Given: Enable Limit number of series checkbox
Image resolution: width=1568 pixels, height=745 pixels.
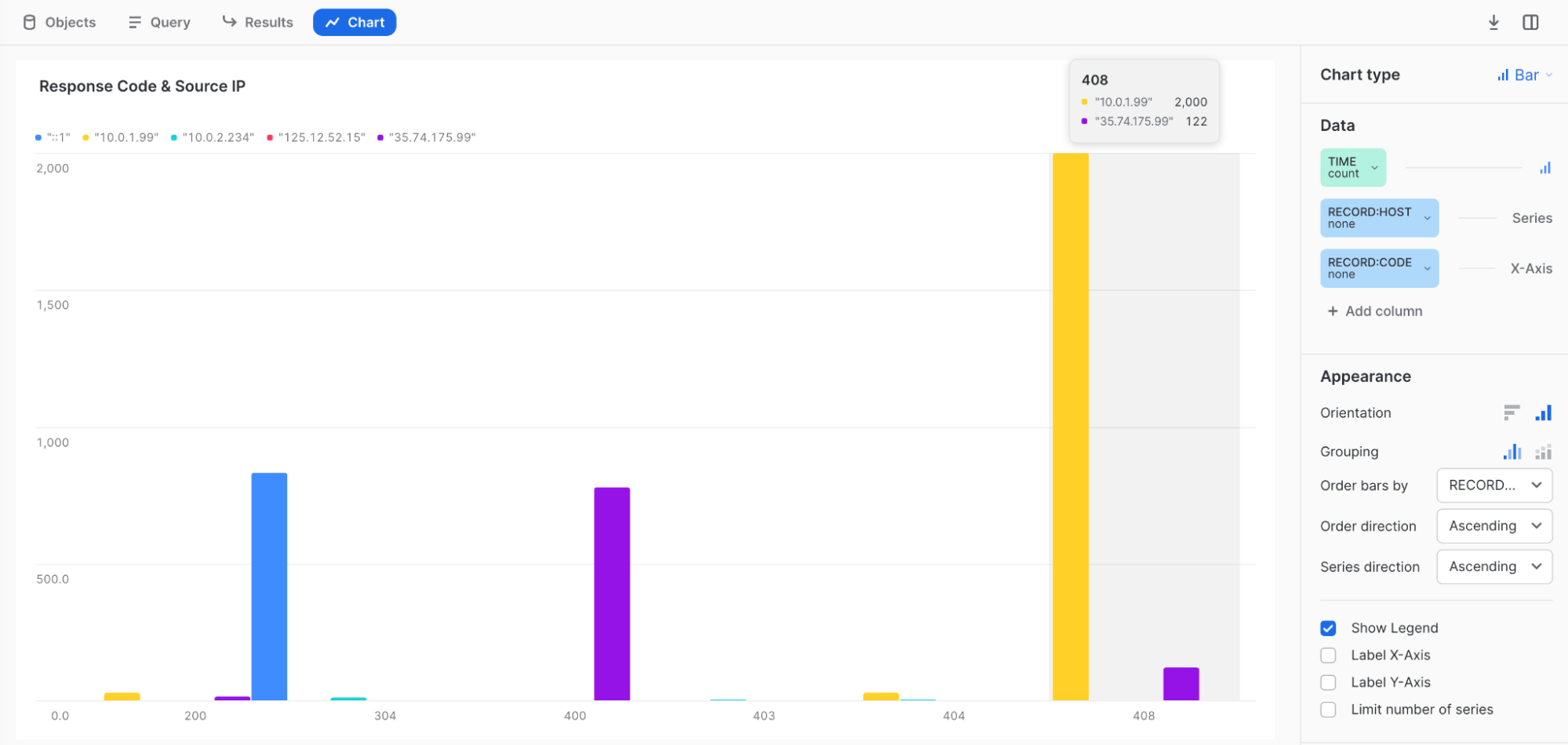Looking at the screenshot, I should (1328, 710).
